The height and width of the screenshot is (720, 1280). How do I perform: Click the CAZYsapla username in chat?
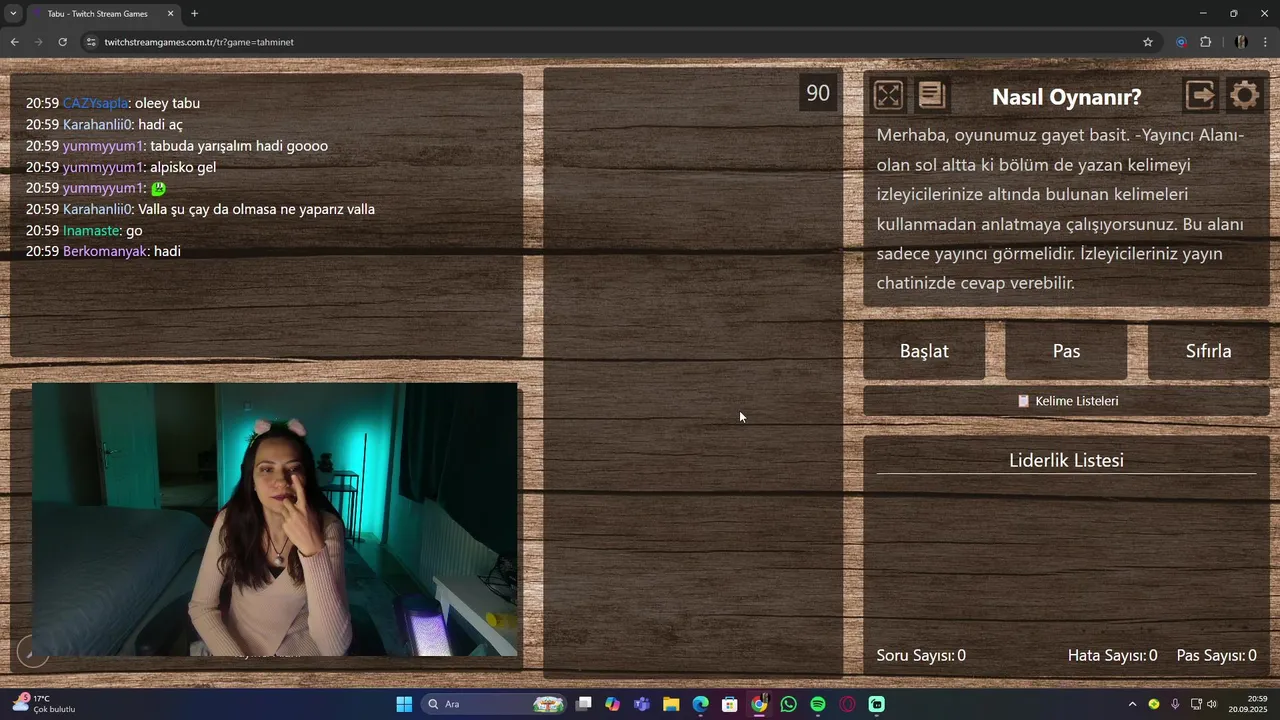[x=95, y=103]
